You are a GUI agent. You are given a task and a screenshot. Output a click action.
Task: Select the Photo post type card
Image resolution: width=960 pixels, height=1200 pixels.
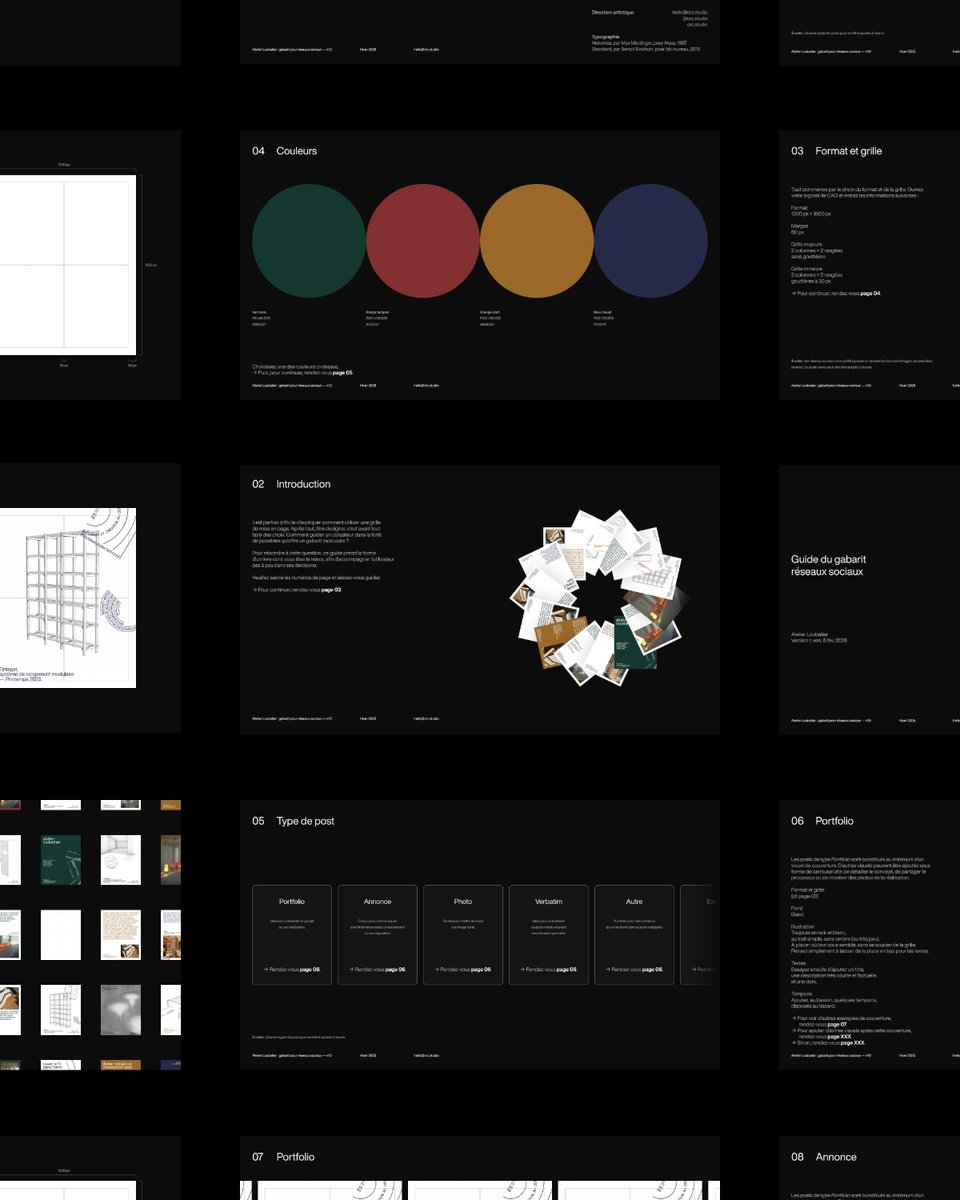[x=463, y=935]
